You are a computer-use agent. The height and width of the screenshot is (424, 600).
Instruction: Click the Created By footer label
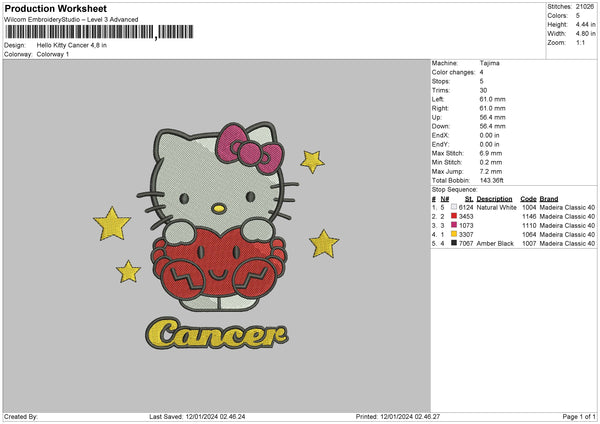pos(21,417)
